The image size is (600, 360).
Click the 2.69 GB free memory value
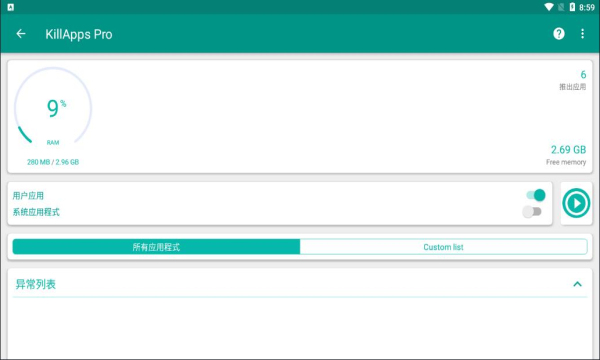click(568, 150)
